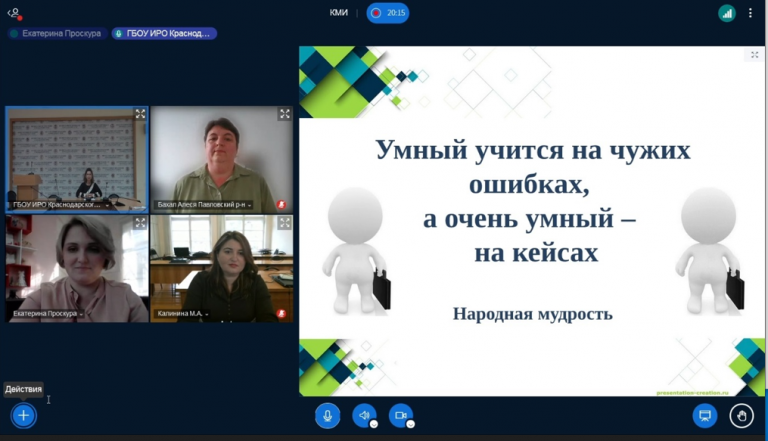
Task: Toggle the microphone mute button
Action: coord(327,415)
